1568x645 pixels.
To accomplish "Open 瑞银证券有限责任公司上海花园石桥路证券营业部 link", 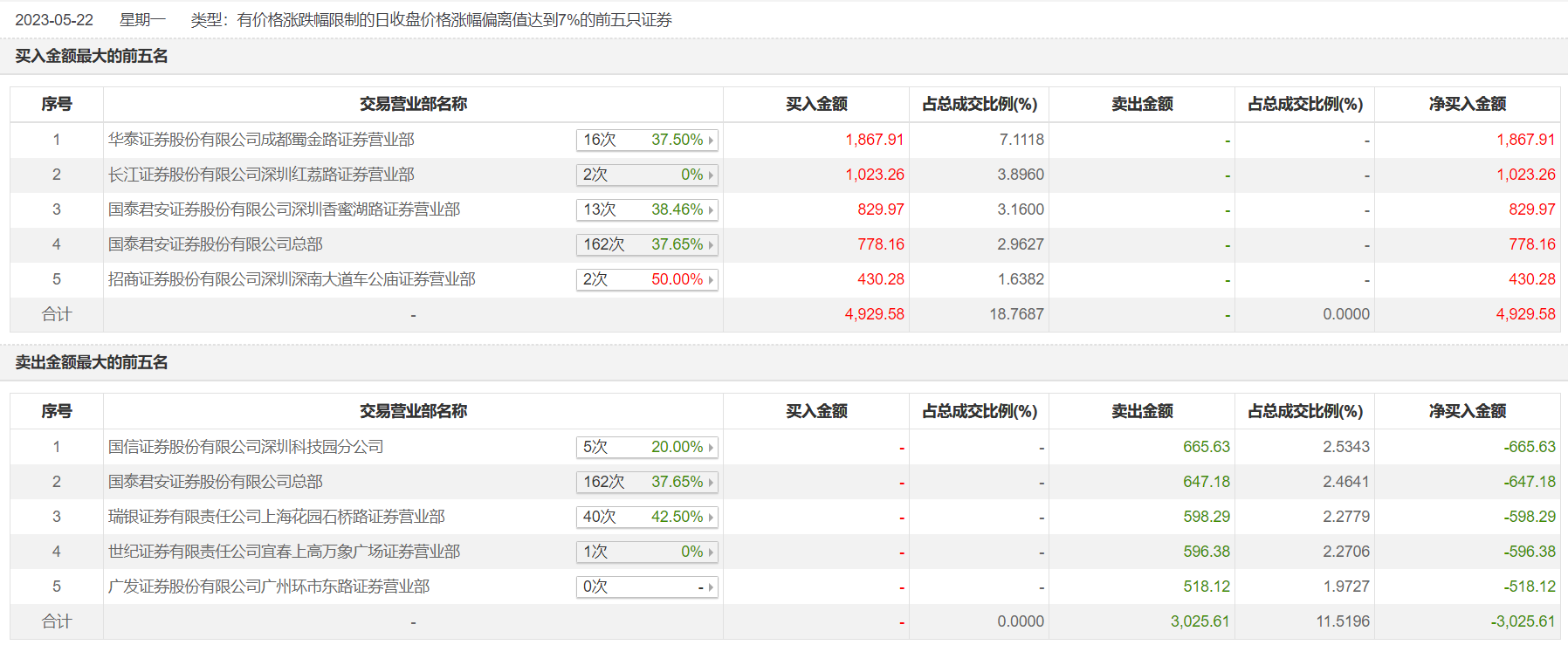I will (277, 517).
